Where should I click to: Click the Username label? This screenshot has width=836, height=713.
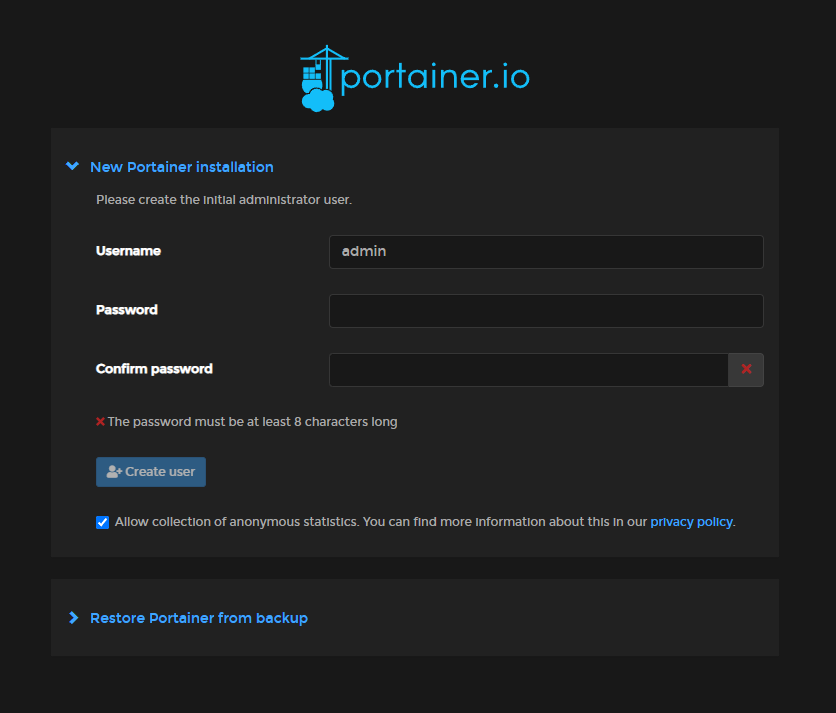pyautogui.click(x=128, y=251)
